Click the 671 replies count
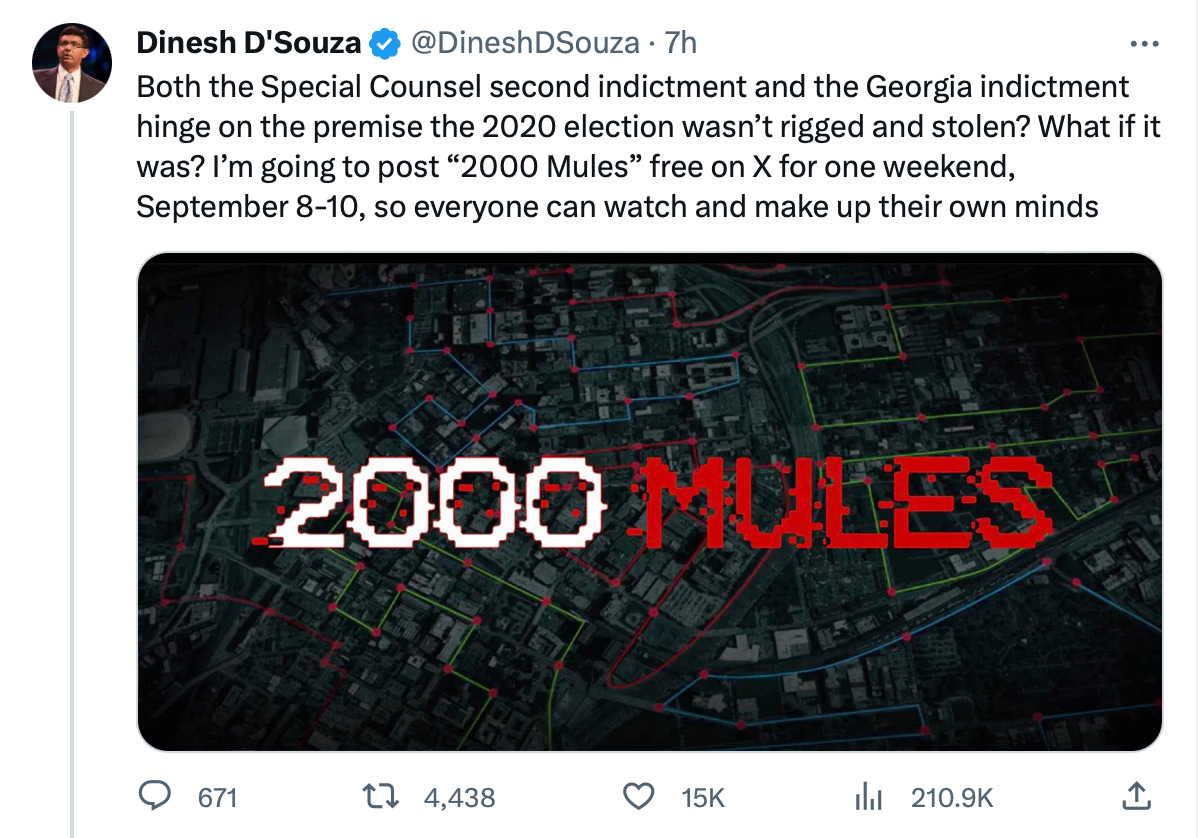The image size is (1198, 838). (217, 797)
